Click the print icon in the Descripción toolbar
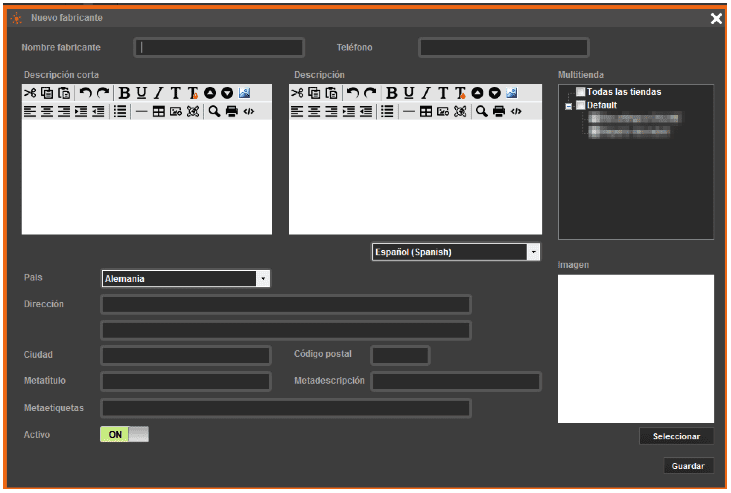Image resolution: width=731 pixels, height=493 pixels. [499, 111]
